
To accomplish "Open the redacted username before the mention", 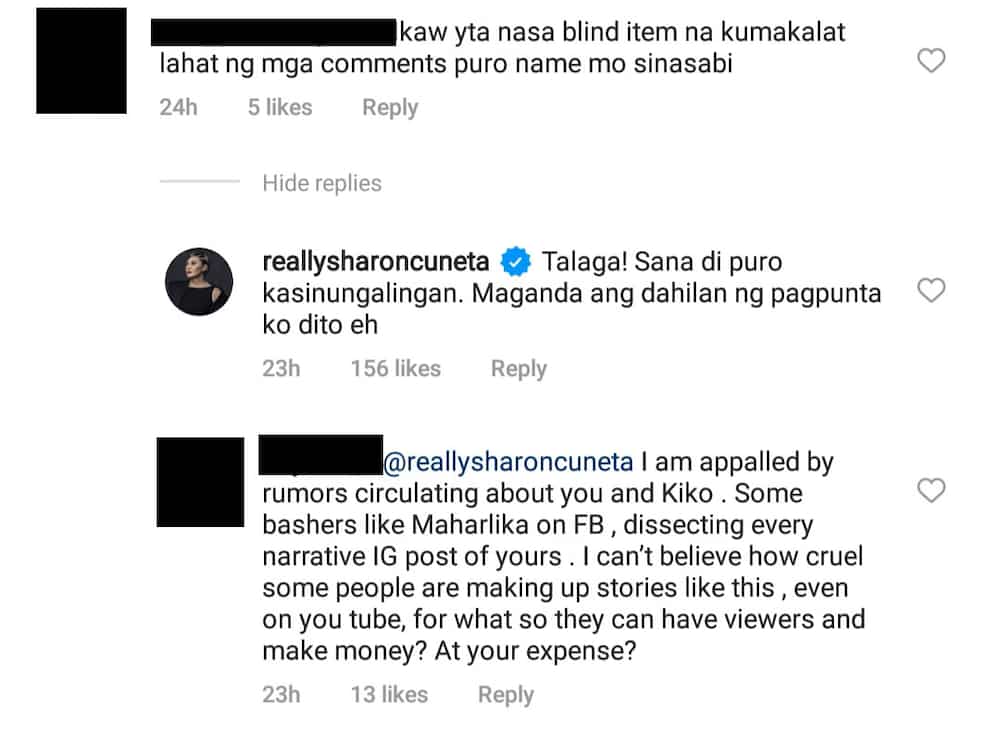I will (321, 455).
